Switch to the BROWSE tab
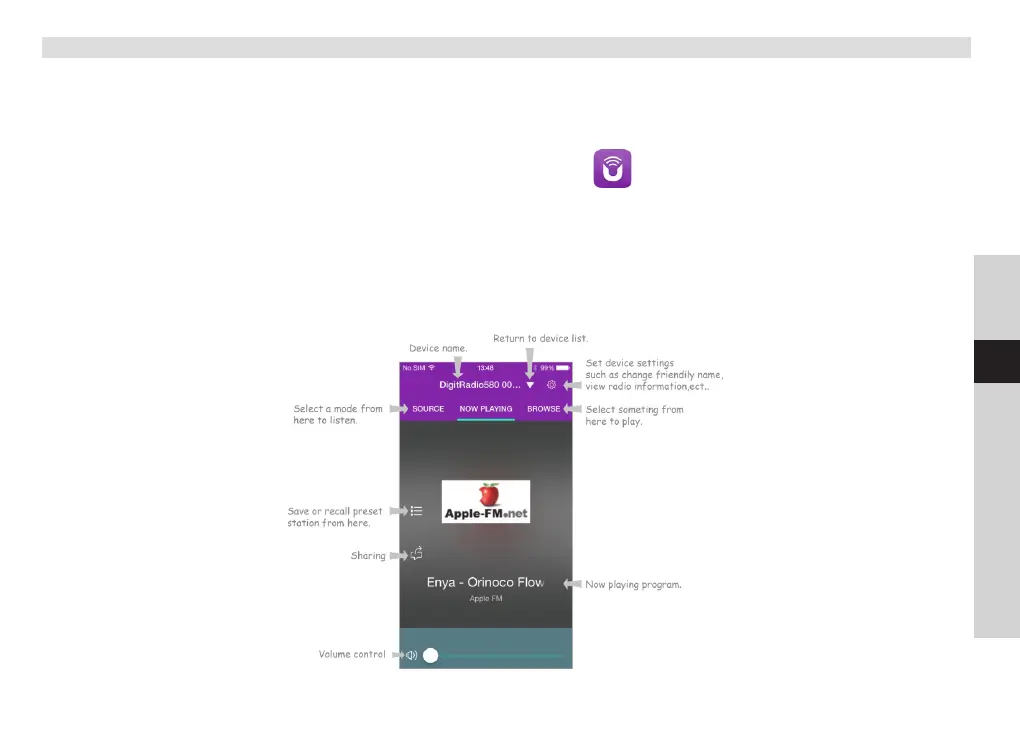This screenshot has height=737, width=1020. 543,409
